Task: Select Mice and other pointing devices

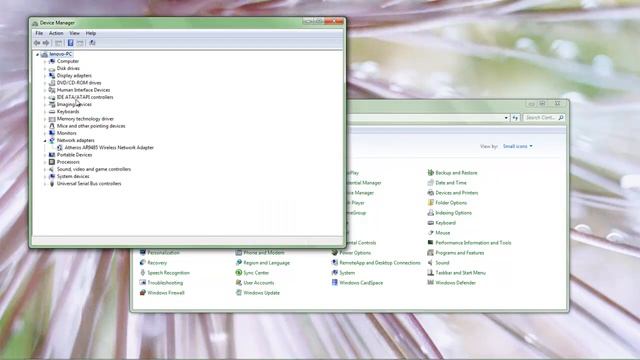Action: [91, 126]
